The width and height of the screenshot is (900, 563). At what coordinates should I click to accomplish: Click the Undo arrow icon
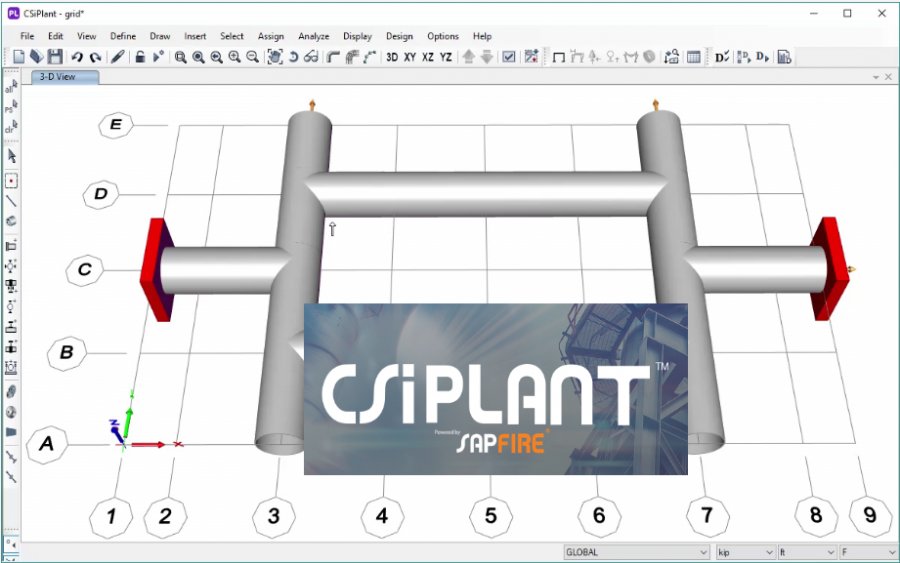tap(77, 57)
